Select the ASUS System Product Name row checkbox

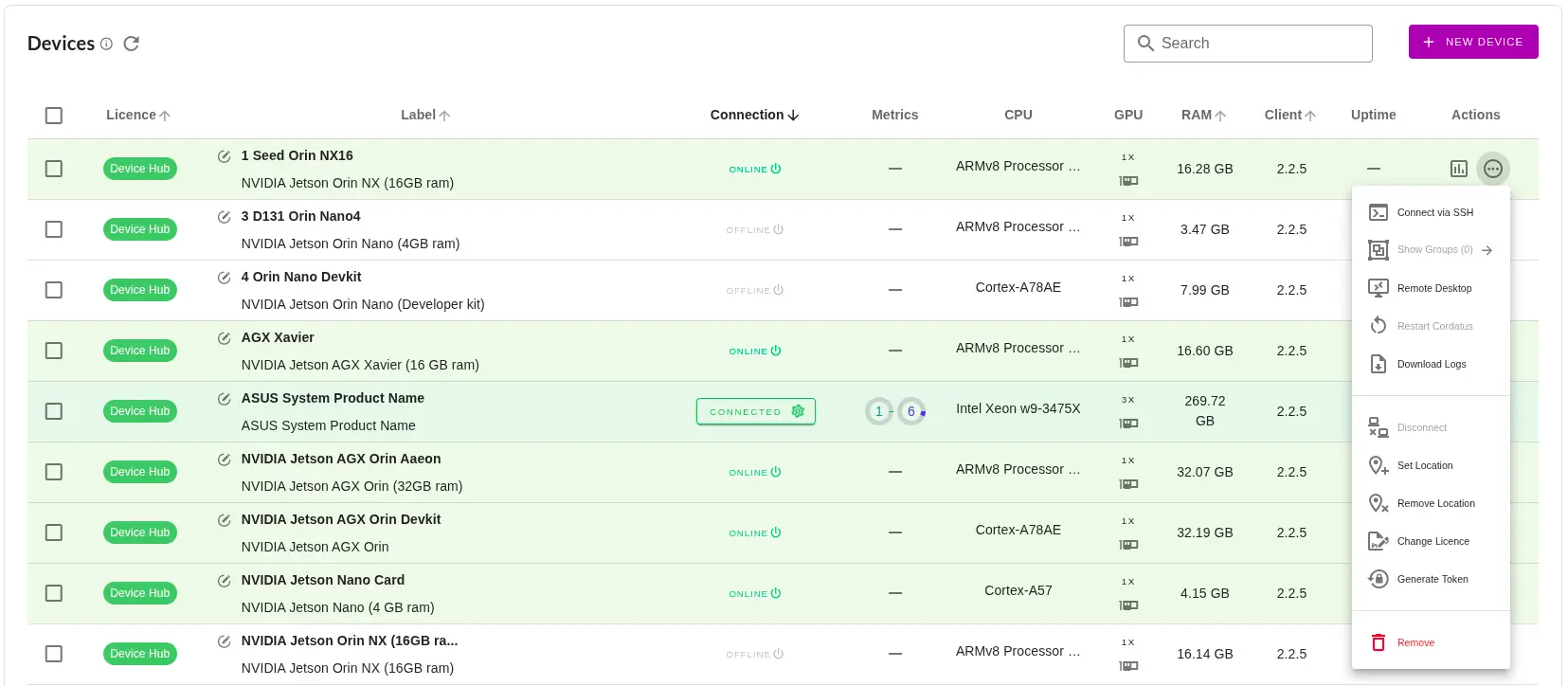tap(54, 411)
